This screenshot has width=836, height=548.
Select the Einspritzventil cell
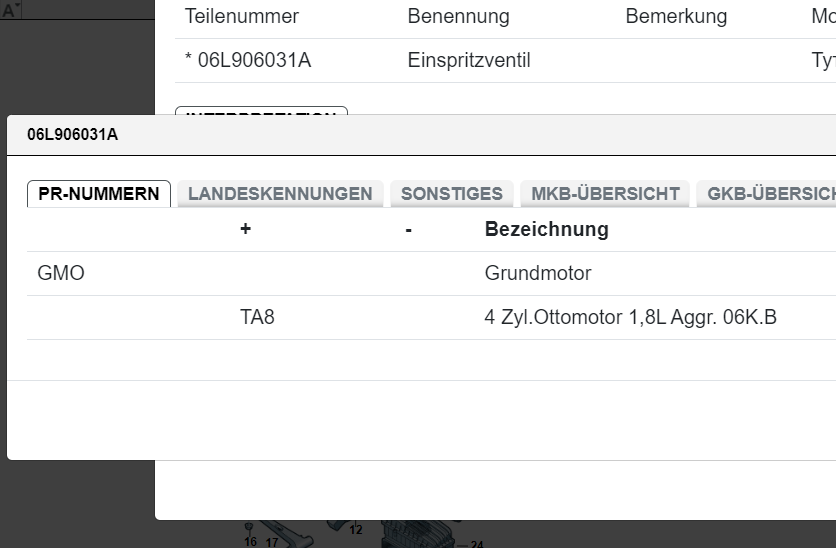click(x=469, y=61)
